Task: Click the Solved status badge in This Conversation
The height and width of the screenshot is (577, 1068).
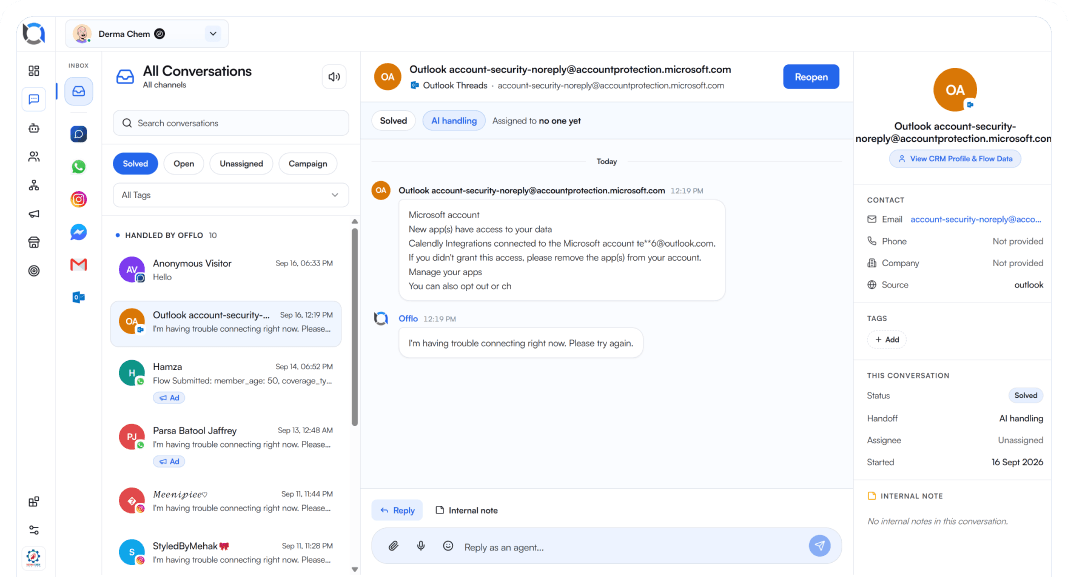Action: tap(1026, 396)
